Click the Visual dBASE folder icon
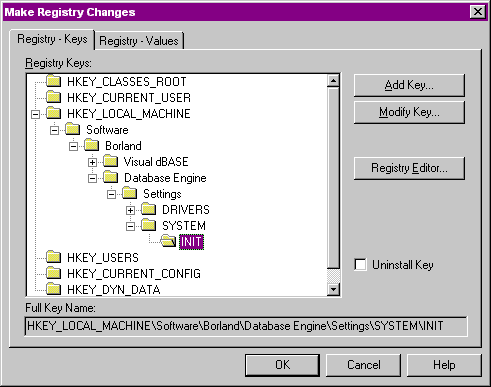Viewport: 491px width, 387px height. pos(111,161)
